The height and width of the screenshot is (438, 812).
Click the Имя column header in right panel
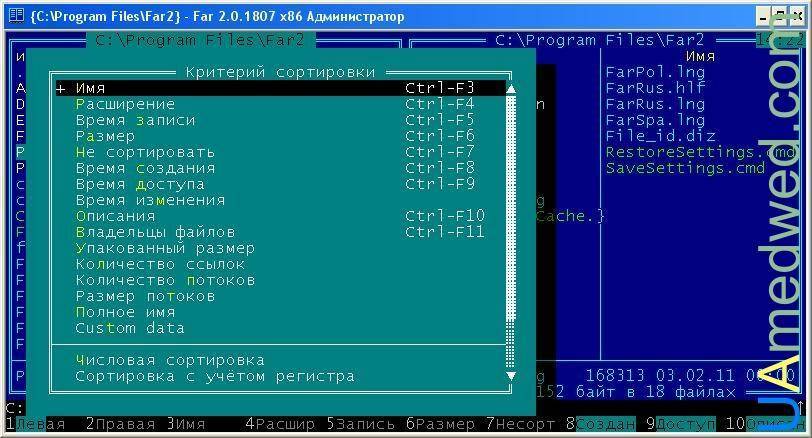click(x=700, y=56)
